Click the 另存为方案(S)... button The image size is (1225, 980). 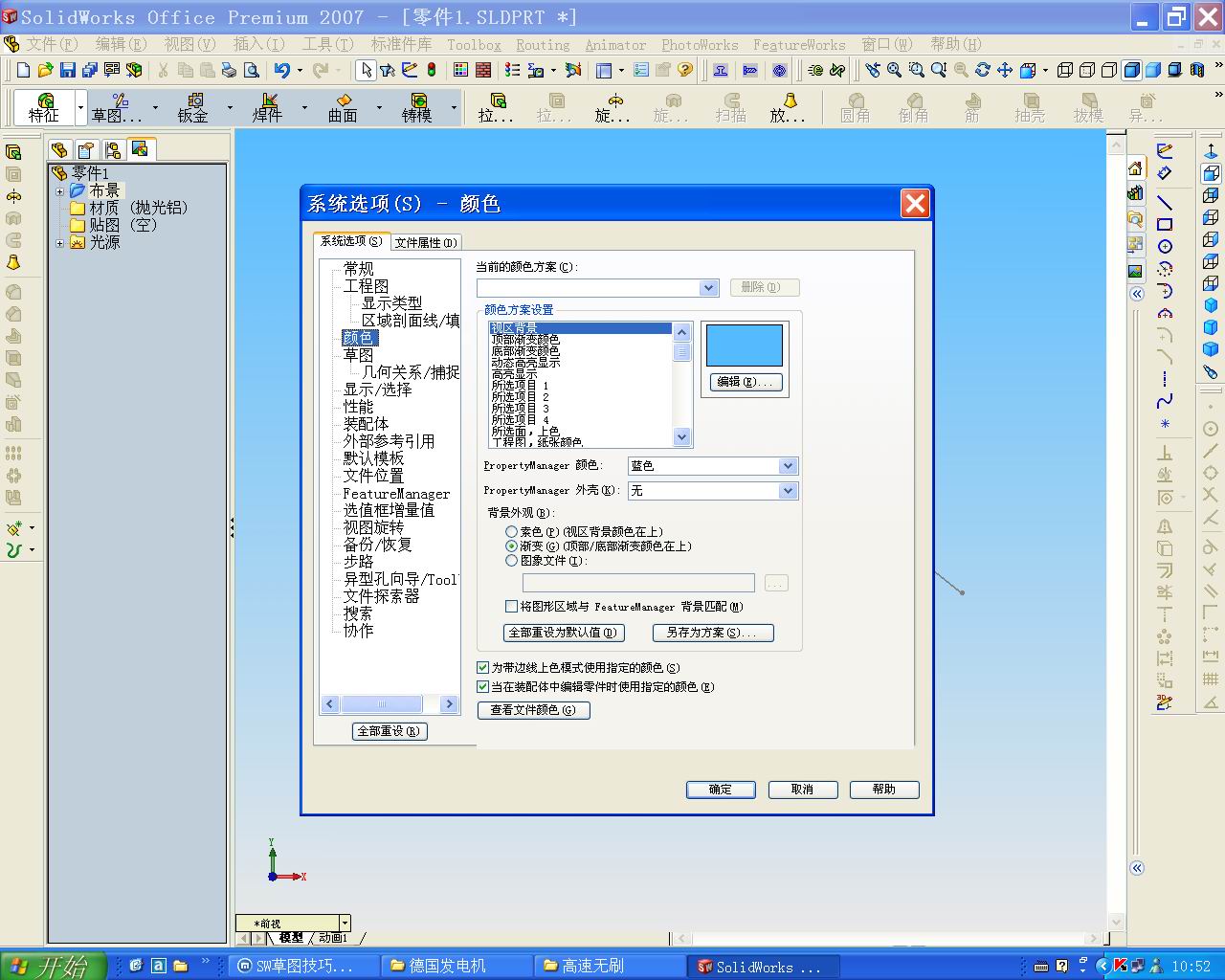click(713, 633)
